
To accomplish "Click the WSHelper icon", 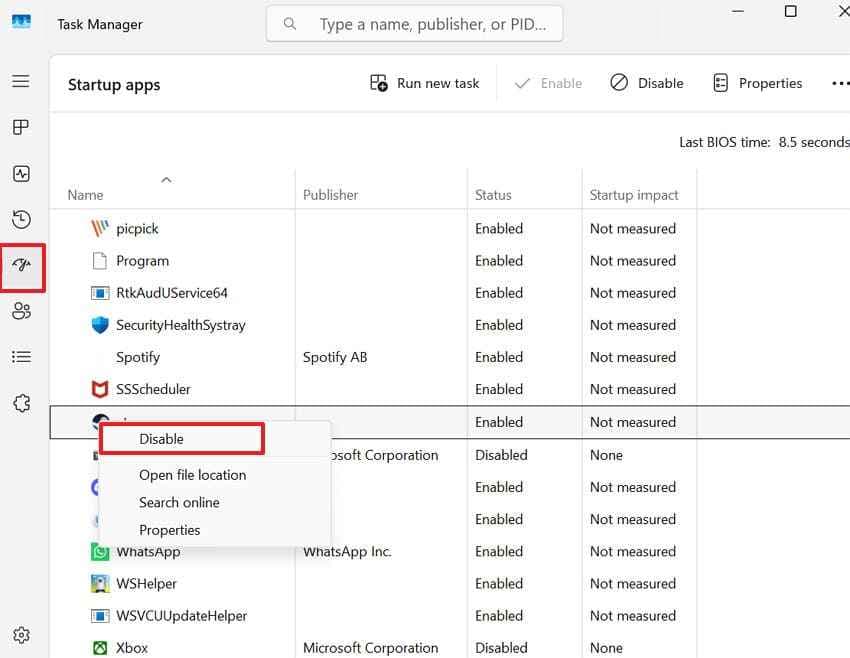I will tap(100, 584).
